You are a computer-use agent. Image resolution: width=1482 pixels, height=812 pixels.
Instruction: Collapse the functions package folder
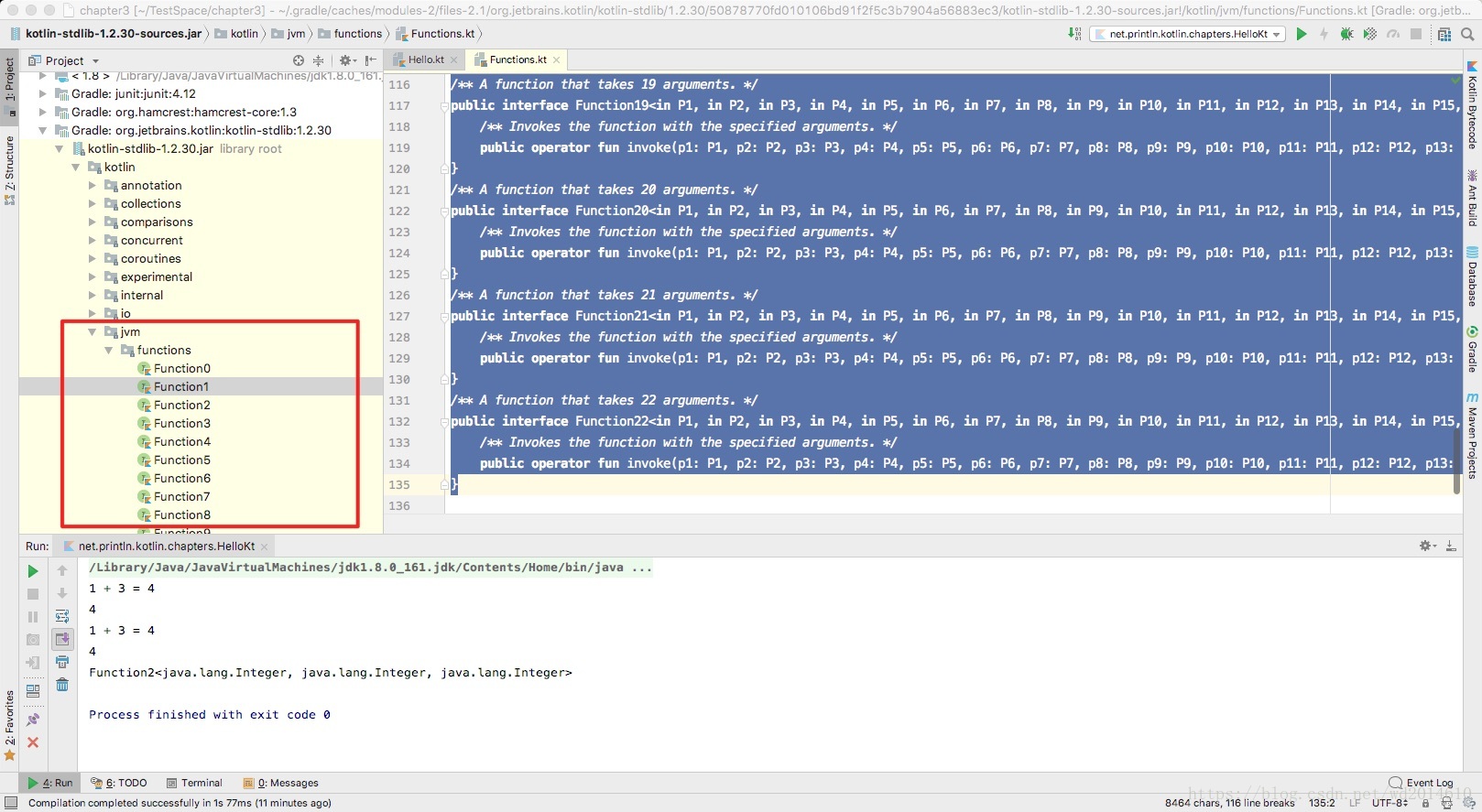pyautogui.click(x=109, y=350)
